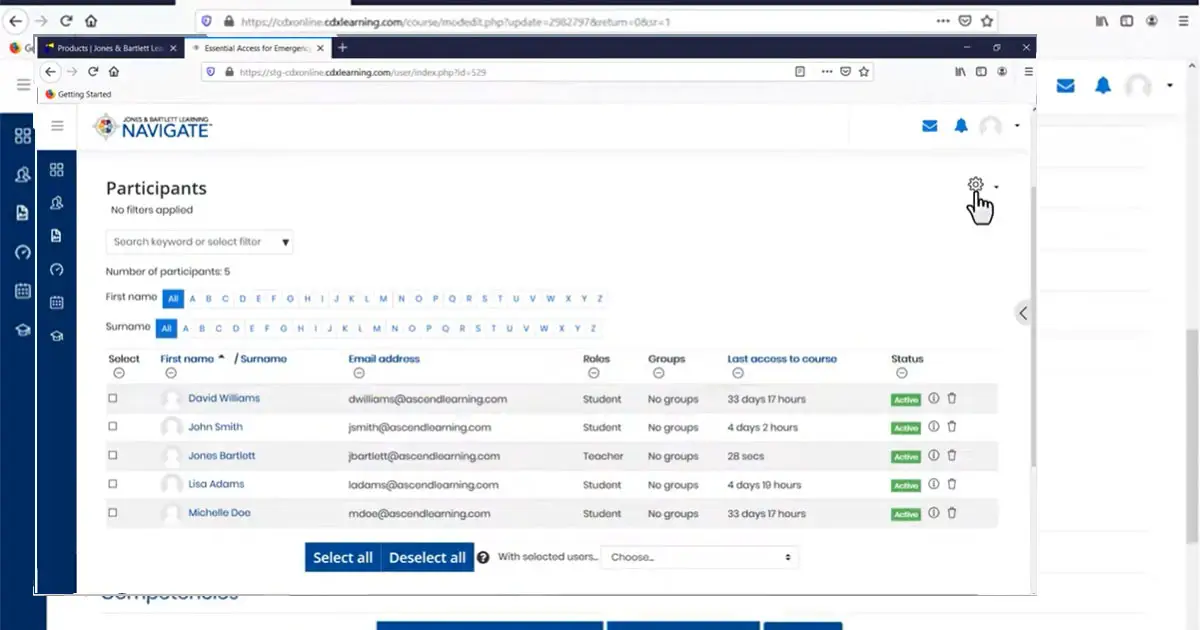
Task: Open the participants icon in the sidebar
Action: coord(57,202)
